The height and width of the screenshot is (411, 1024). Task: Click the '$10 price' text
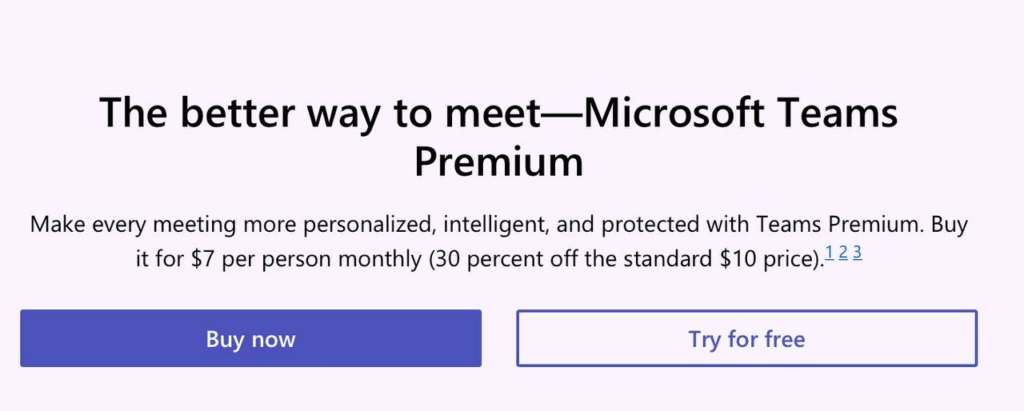768,259
